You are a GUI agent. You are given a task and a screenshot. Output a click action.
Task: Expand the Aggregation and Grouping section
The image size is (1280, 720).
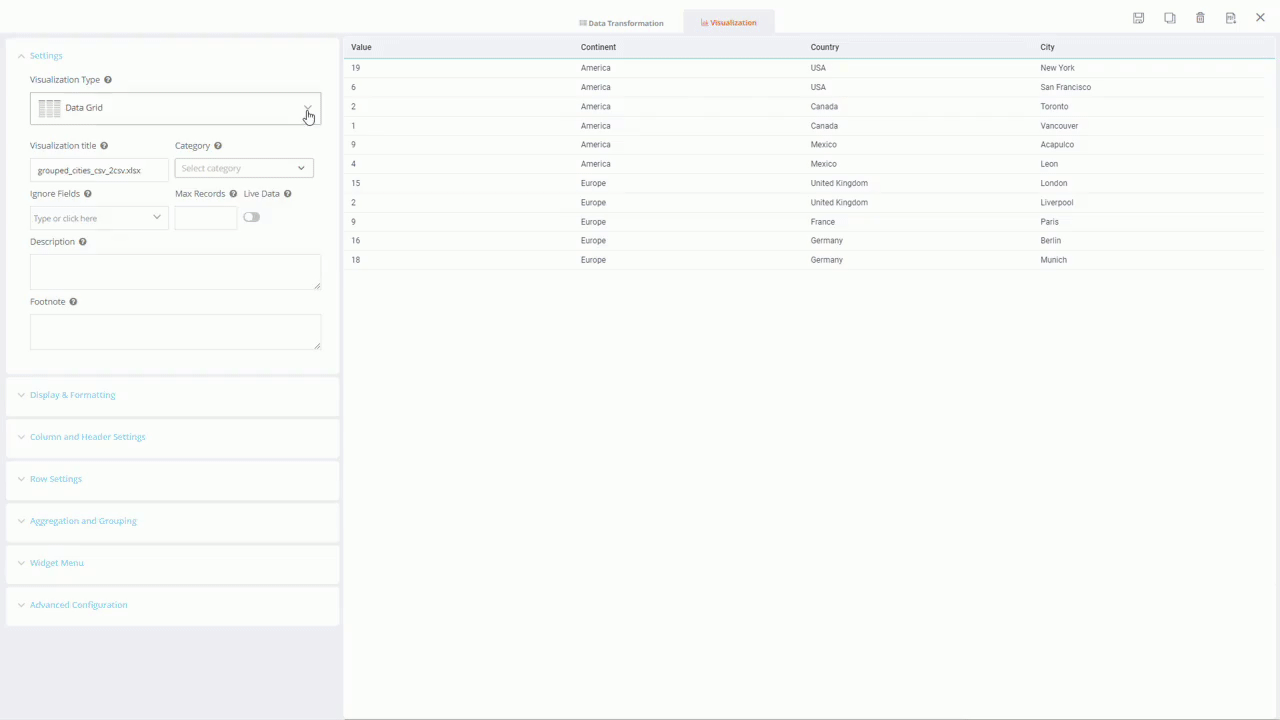83,521
